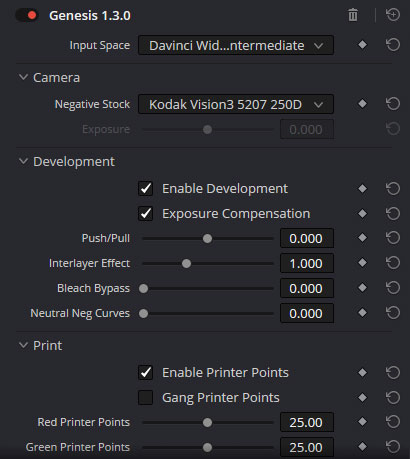The image size is (410, 459).
Task: Uncheck Enable Development checkbox
Action: (x=145, y=189)
